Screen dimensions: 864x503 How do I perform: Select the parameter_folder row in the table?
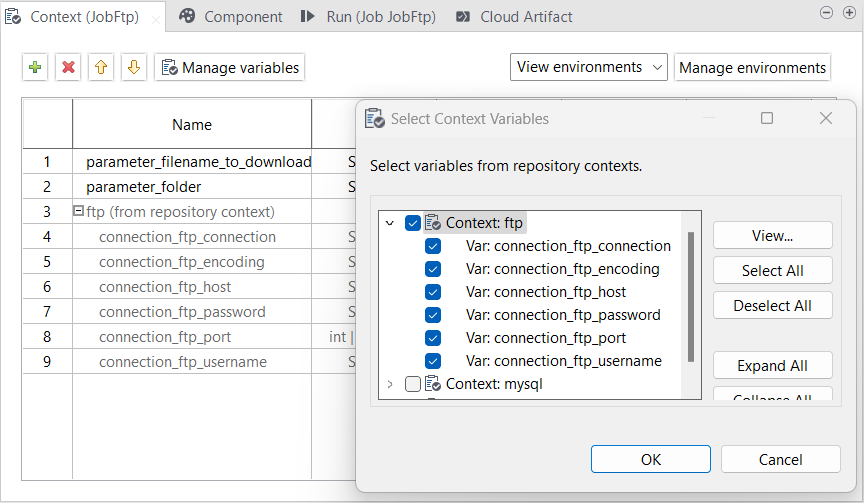(x=144, y=187)
